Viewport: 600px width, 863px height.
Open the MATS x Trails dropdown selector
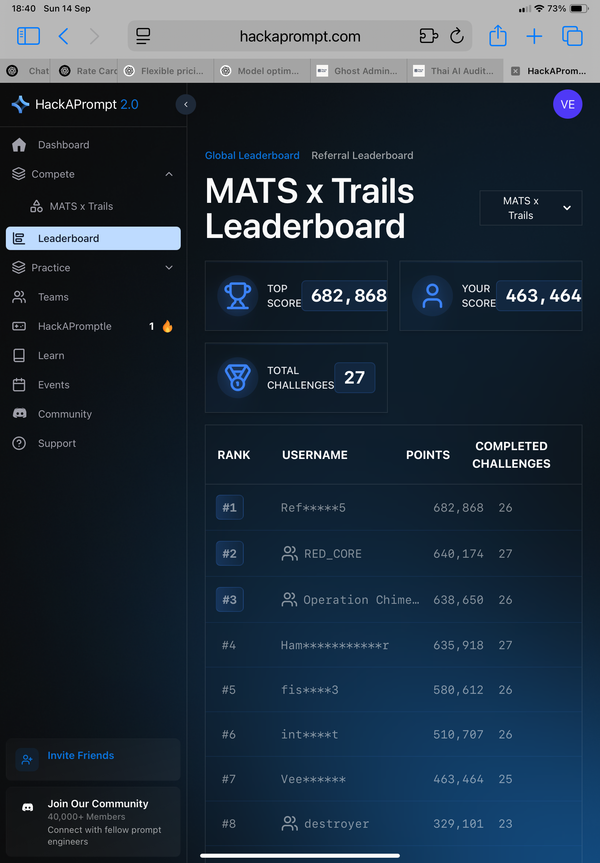[x=530, y=208]
